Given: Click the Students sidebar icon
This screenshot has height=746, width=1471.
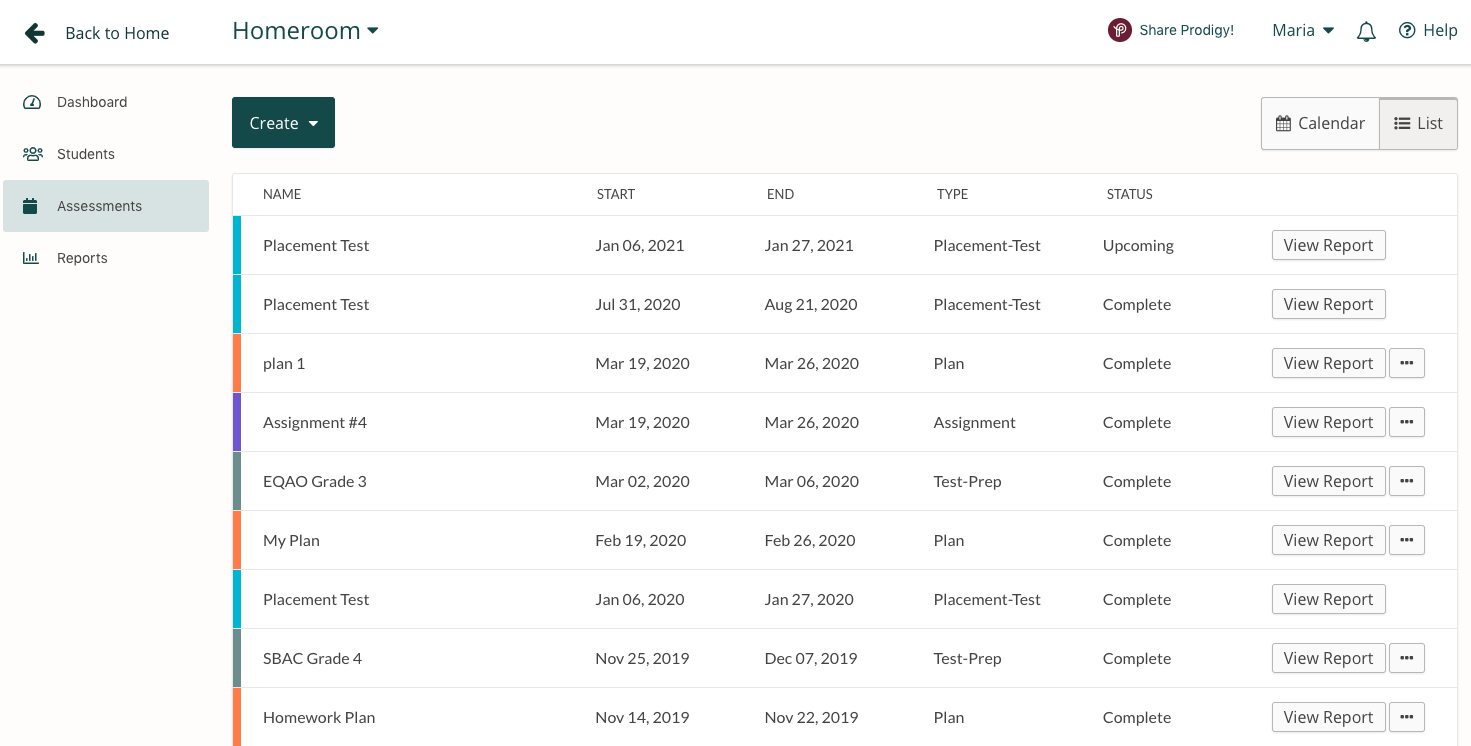Looking at the screenshot, I should pyautogui.click(x=32, y=153).
